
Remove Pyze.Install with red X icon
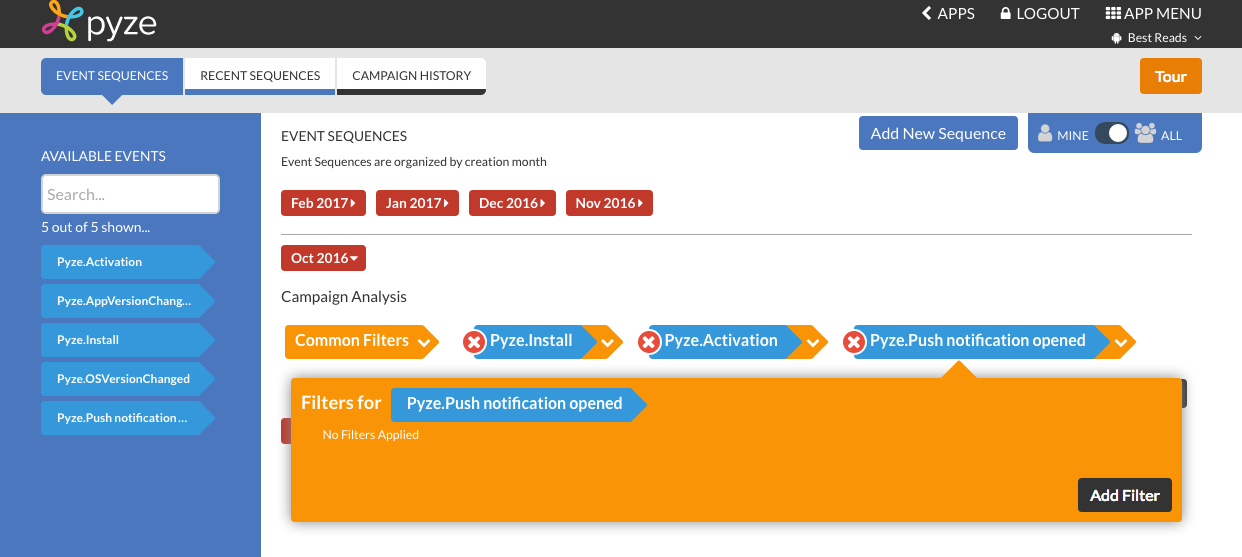click(x=474, y=343)
